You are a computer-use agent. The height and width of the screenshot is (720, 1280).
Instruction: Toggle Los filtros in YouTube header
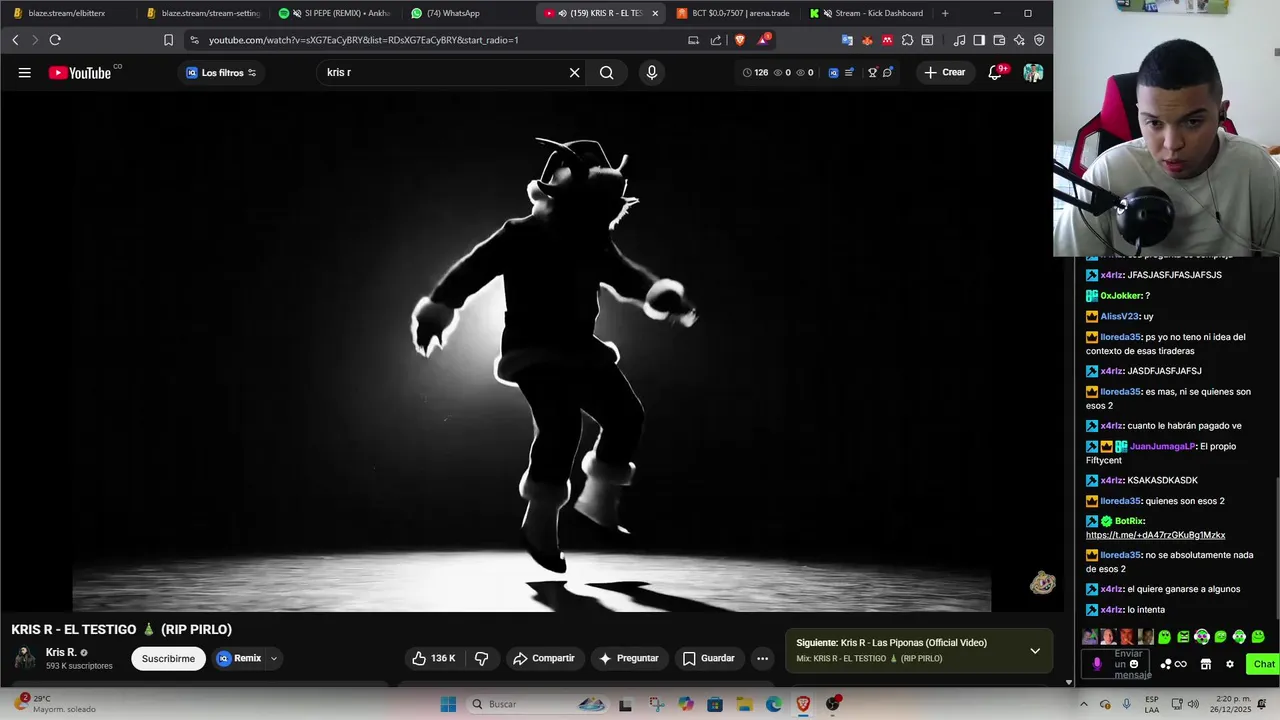tap(221, 73)
